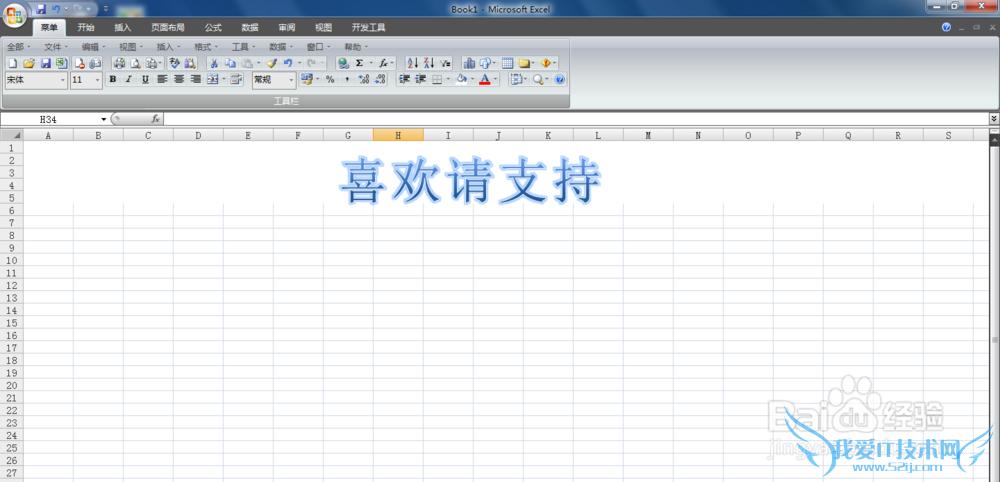Click the New blank workbook icon
The image size is (1000, 482).
click(x=13, y=63)
